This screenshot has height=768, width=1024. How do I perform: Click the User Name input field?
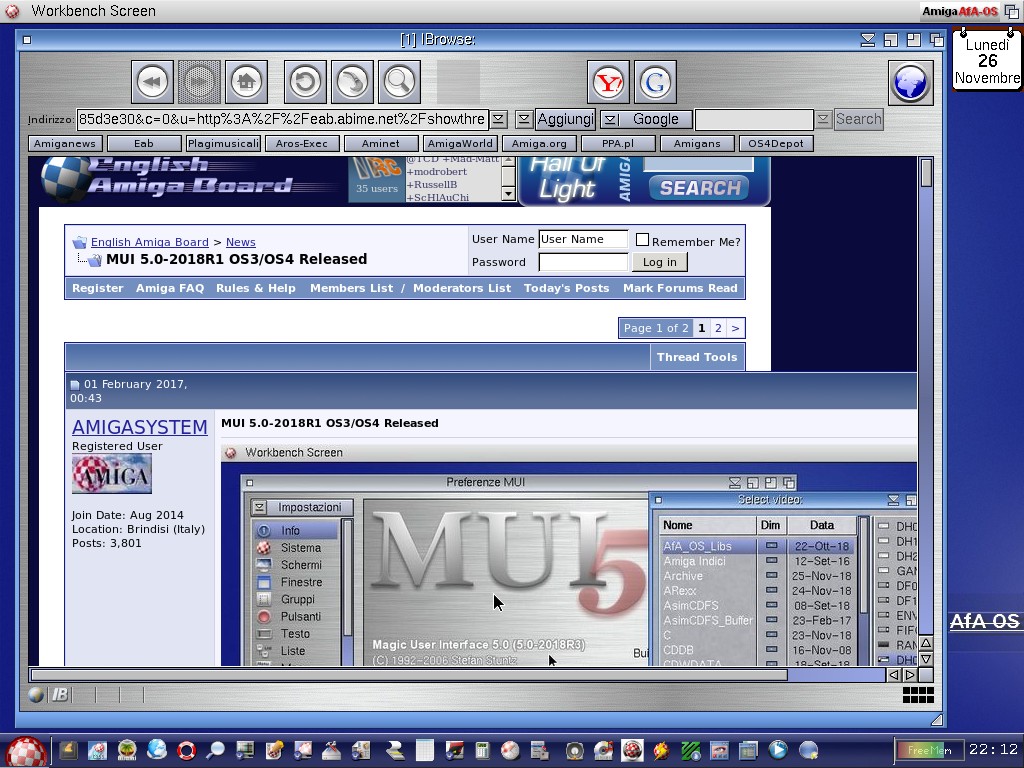tap(582, 240)
